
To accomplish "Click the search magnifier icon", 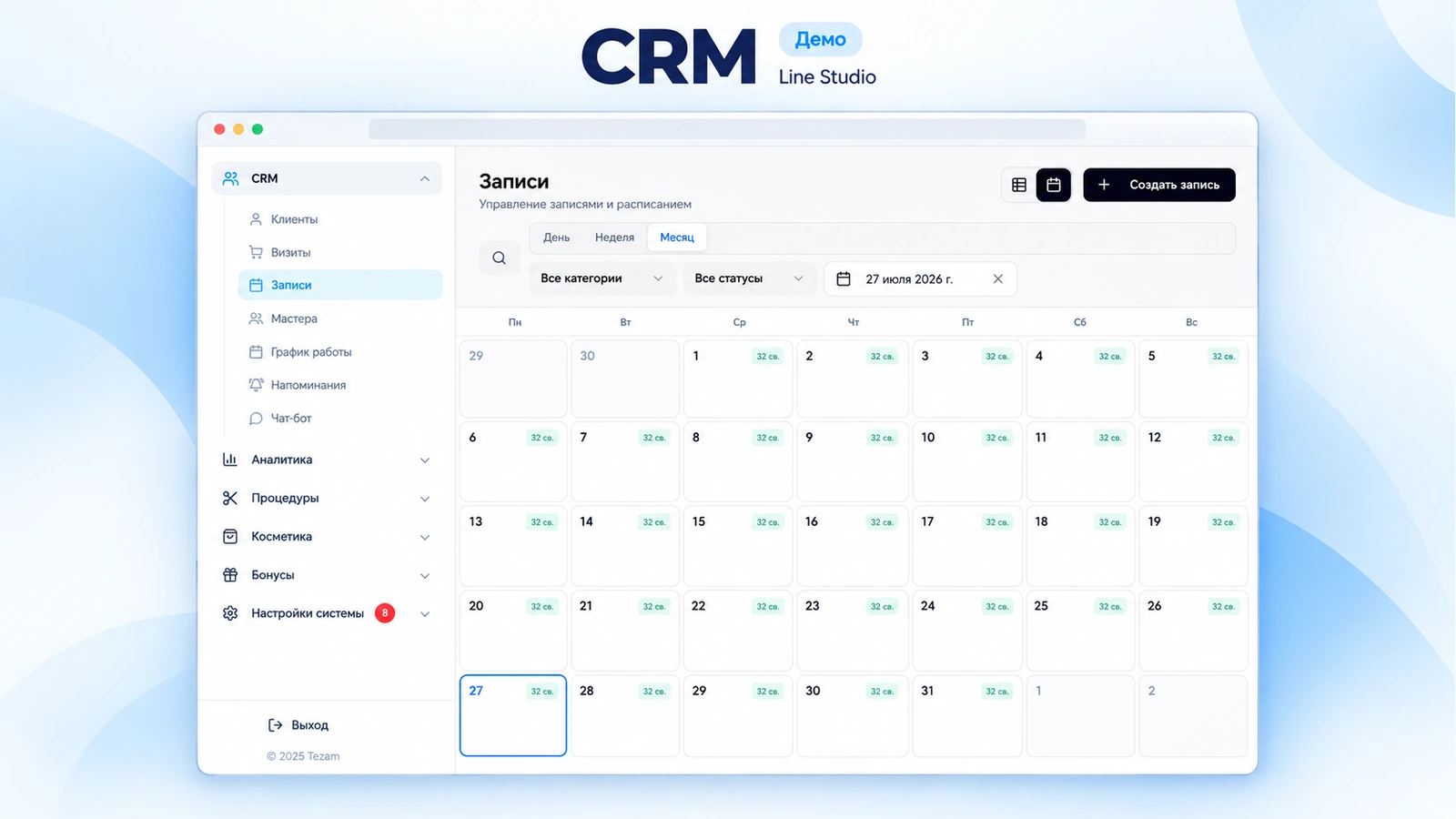I will (x=500, y=258).
